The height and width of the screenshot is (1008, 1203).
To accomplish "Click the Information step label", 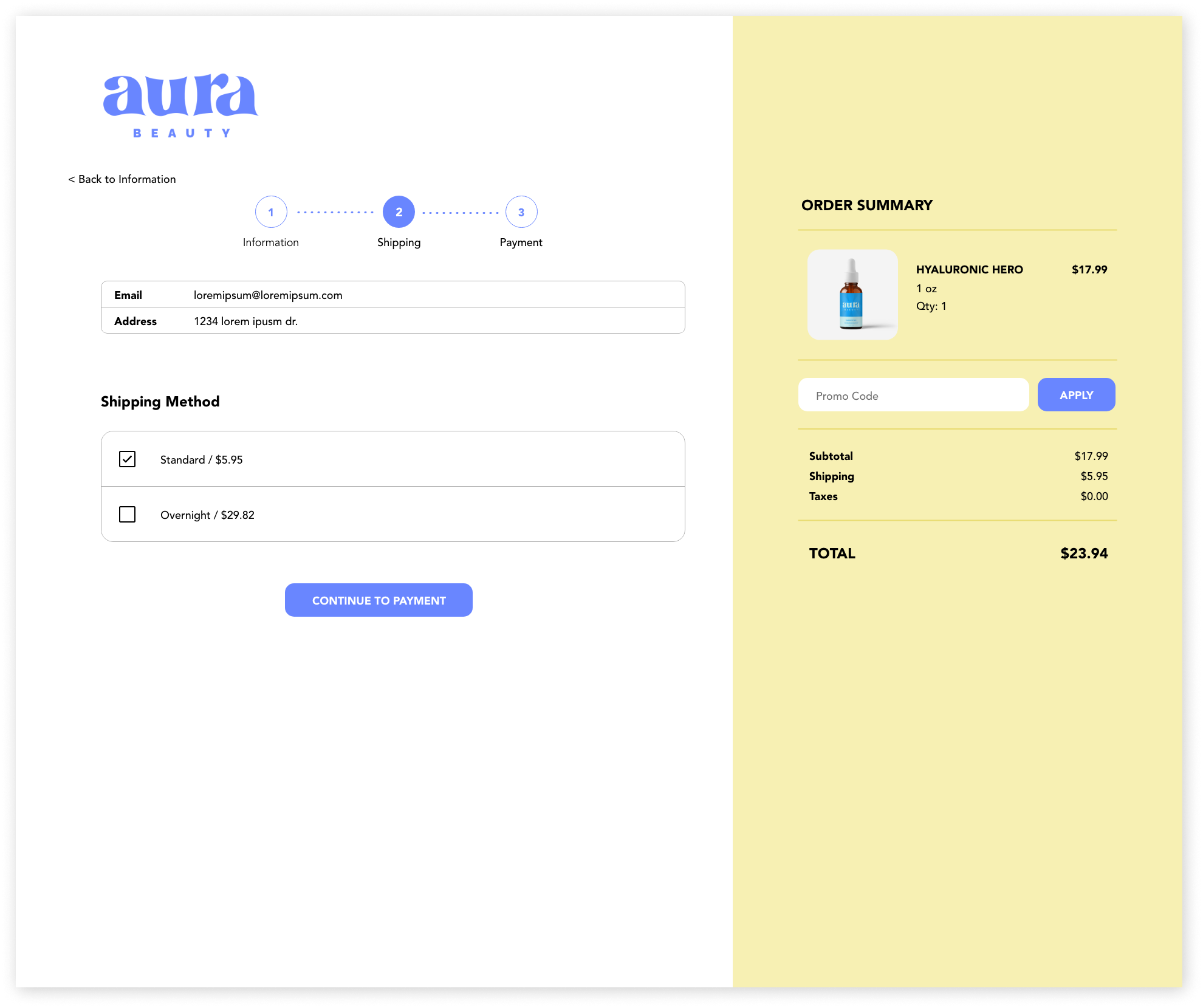I will (x=271, y=242).
